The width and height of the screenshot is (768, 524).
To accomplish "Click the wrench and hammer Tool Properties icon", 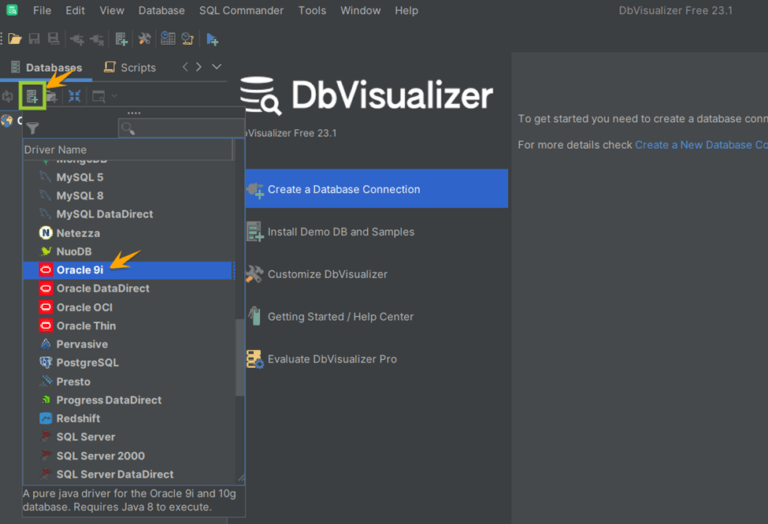I will (x=144, y=39).
